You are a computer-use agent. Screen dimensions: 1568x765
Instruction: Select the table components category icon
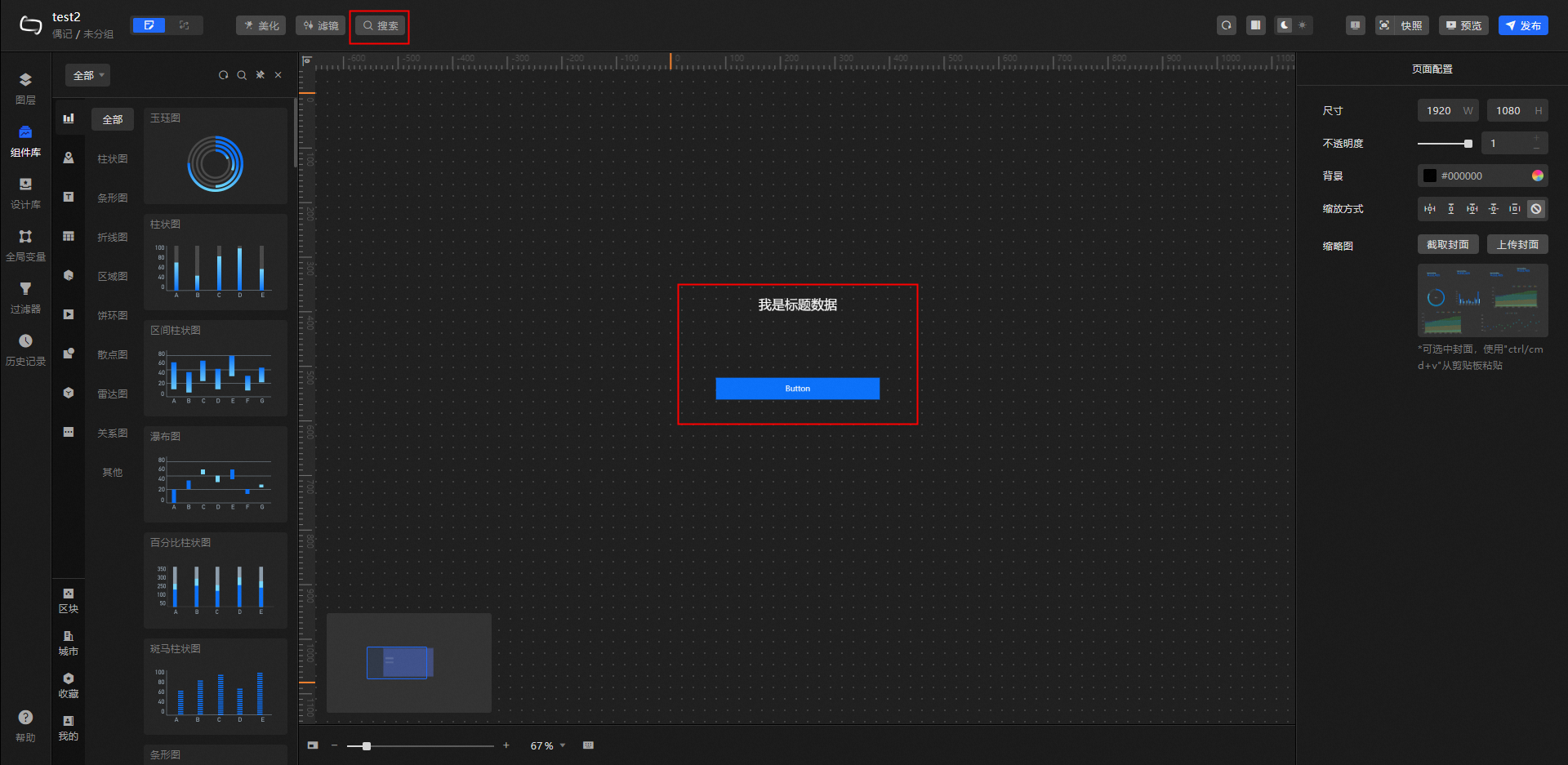click(69, 236)
